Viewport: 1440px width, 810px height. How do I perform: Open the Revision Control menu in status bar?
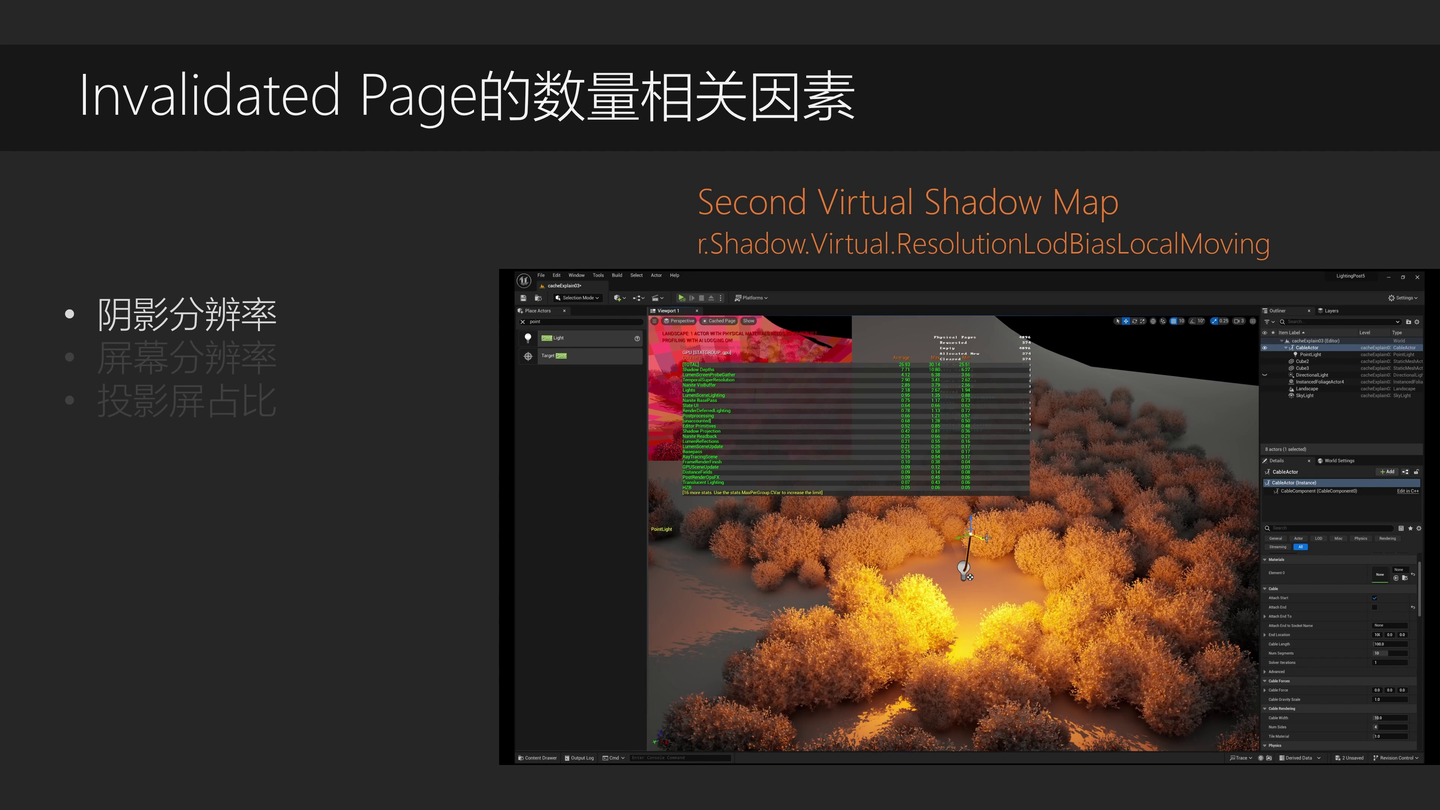point(1398,758)
